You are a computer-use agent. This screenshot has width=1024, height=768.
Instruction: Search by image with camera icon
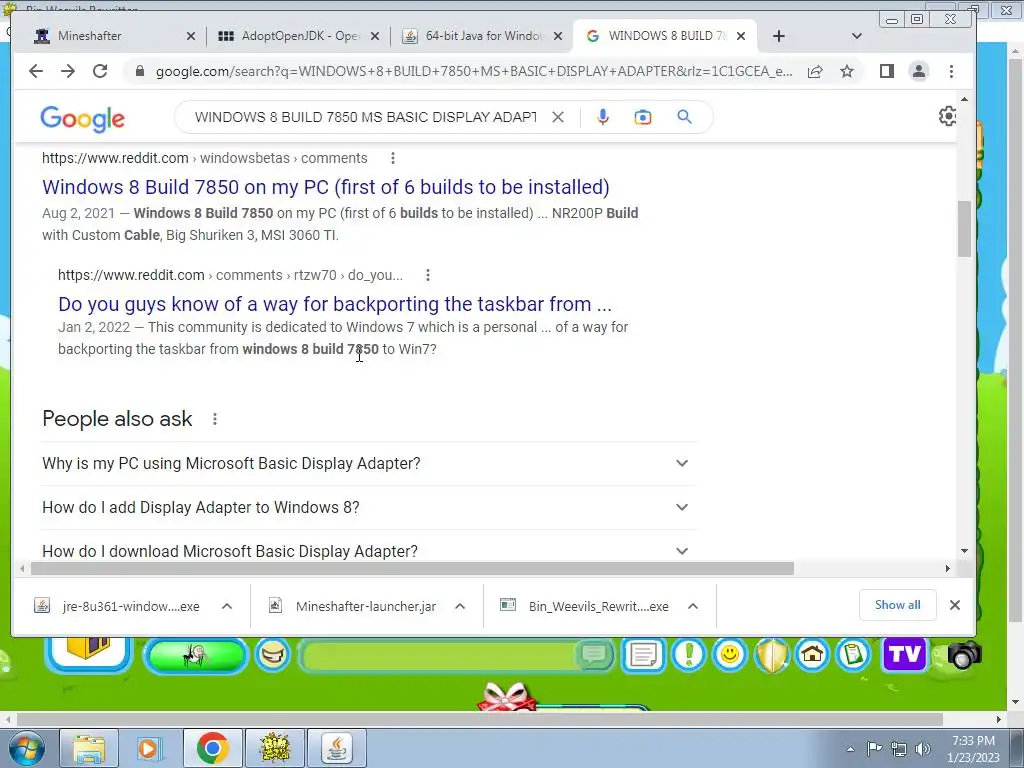[x=643, y=117]
